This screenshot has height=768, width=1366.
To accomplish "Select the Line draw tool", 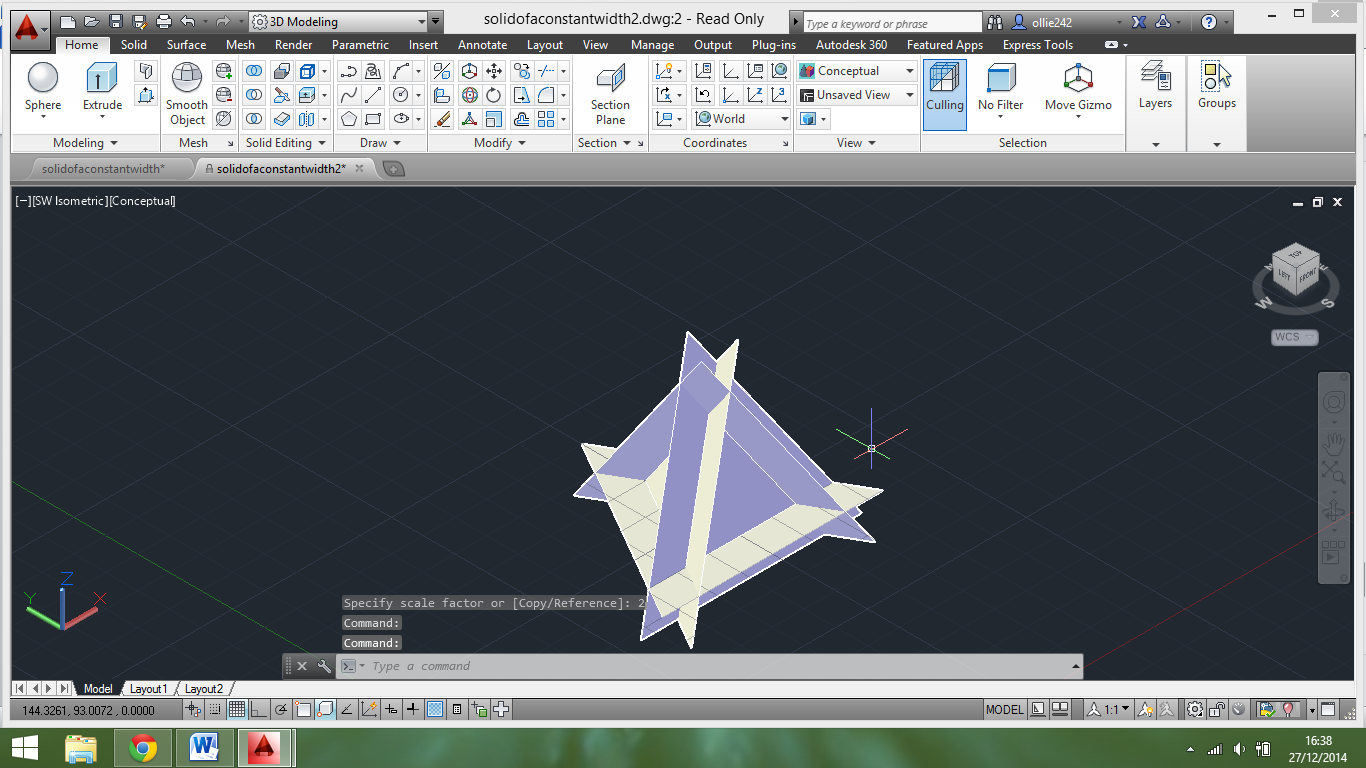I will 373,95.
